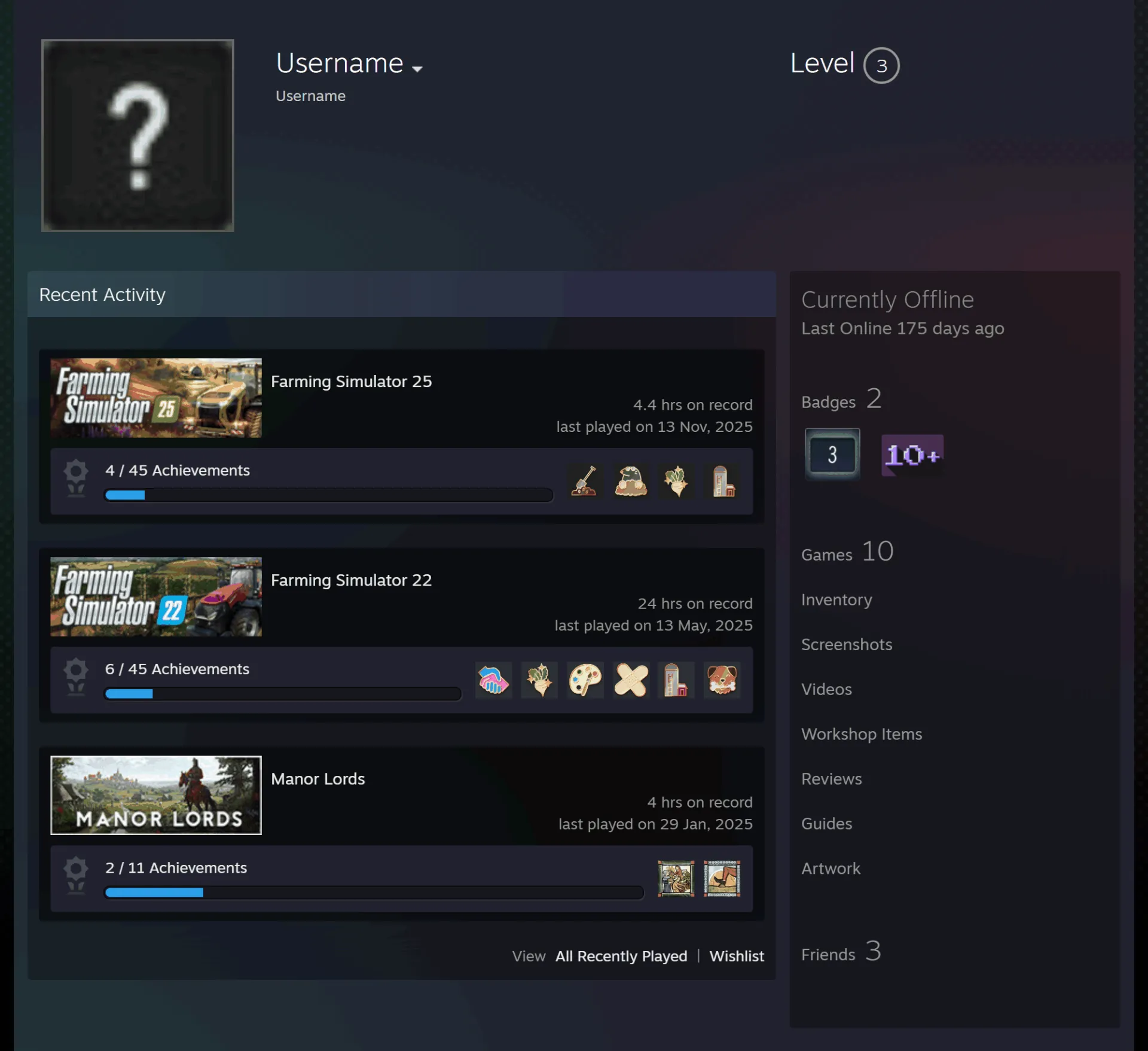Open the Games 10 link
This screenshot has width=1148, height=1051.
[847, 552]
